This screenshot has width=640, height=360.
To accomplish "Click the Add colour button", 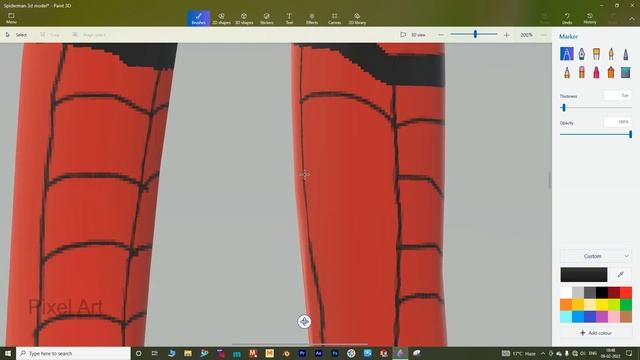I will [x=596, y=333].
